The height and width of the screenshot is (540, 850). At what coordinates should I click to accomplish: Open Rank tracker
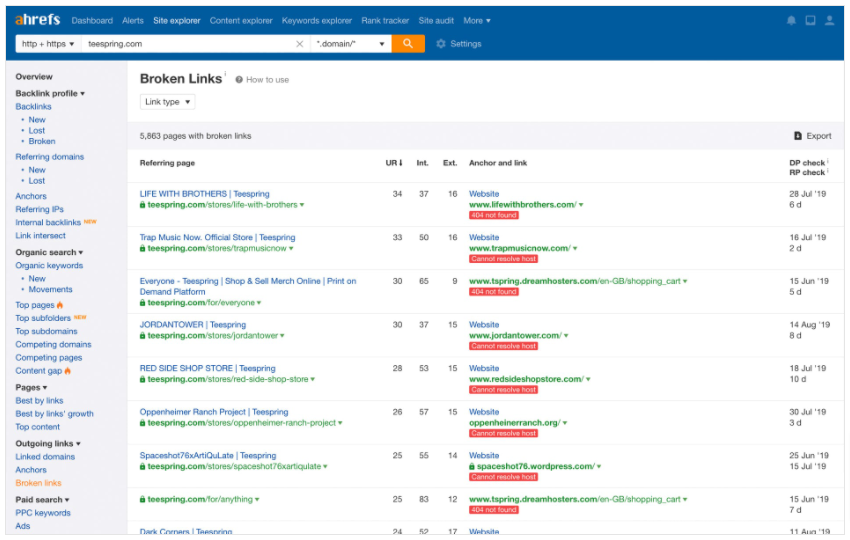pos(385,21)
